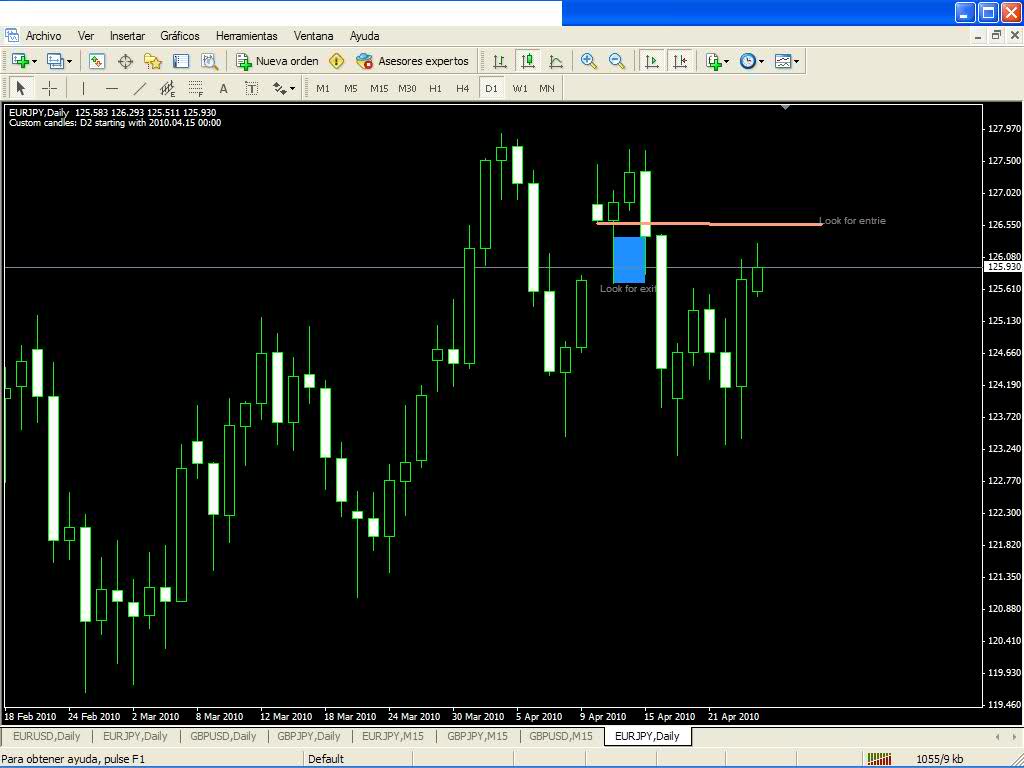Open the indicators list dropdown arrow
1024x768 pixels.
[726, 62]
